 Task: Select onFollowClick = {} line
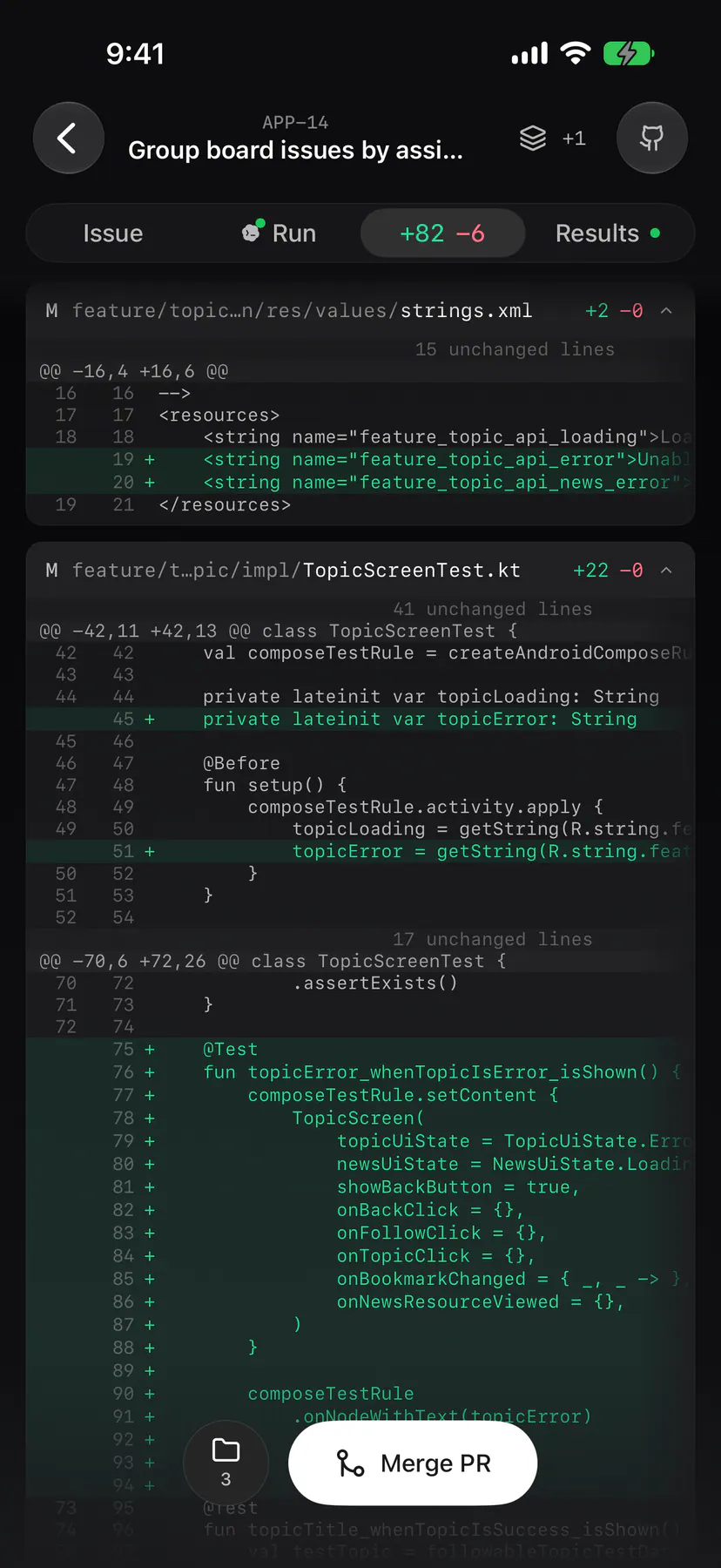click(360, 1233)
